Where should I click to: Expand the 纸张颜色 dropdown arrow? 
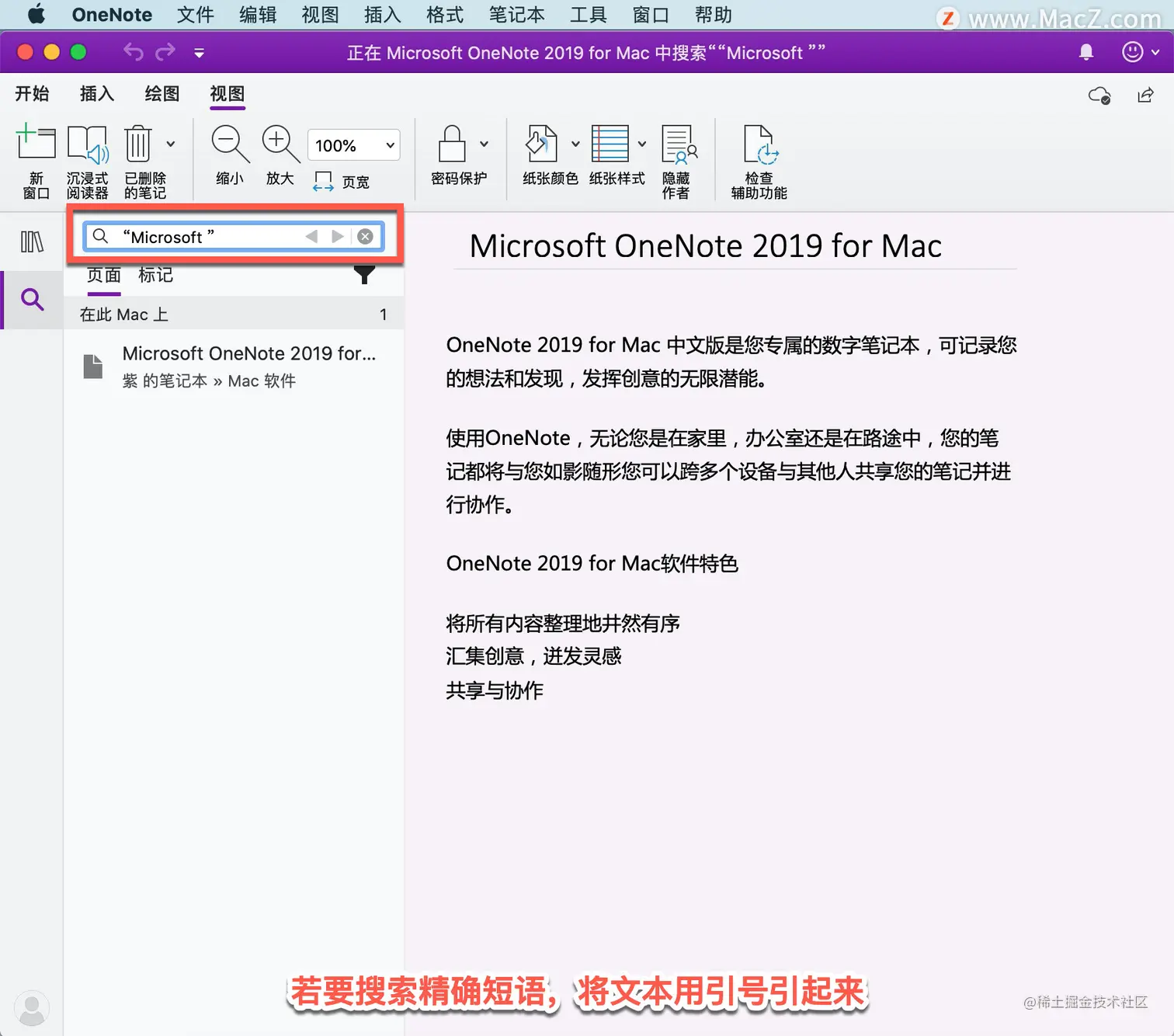(x=575, y=144)
